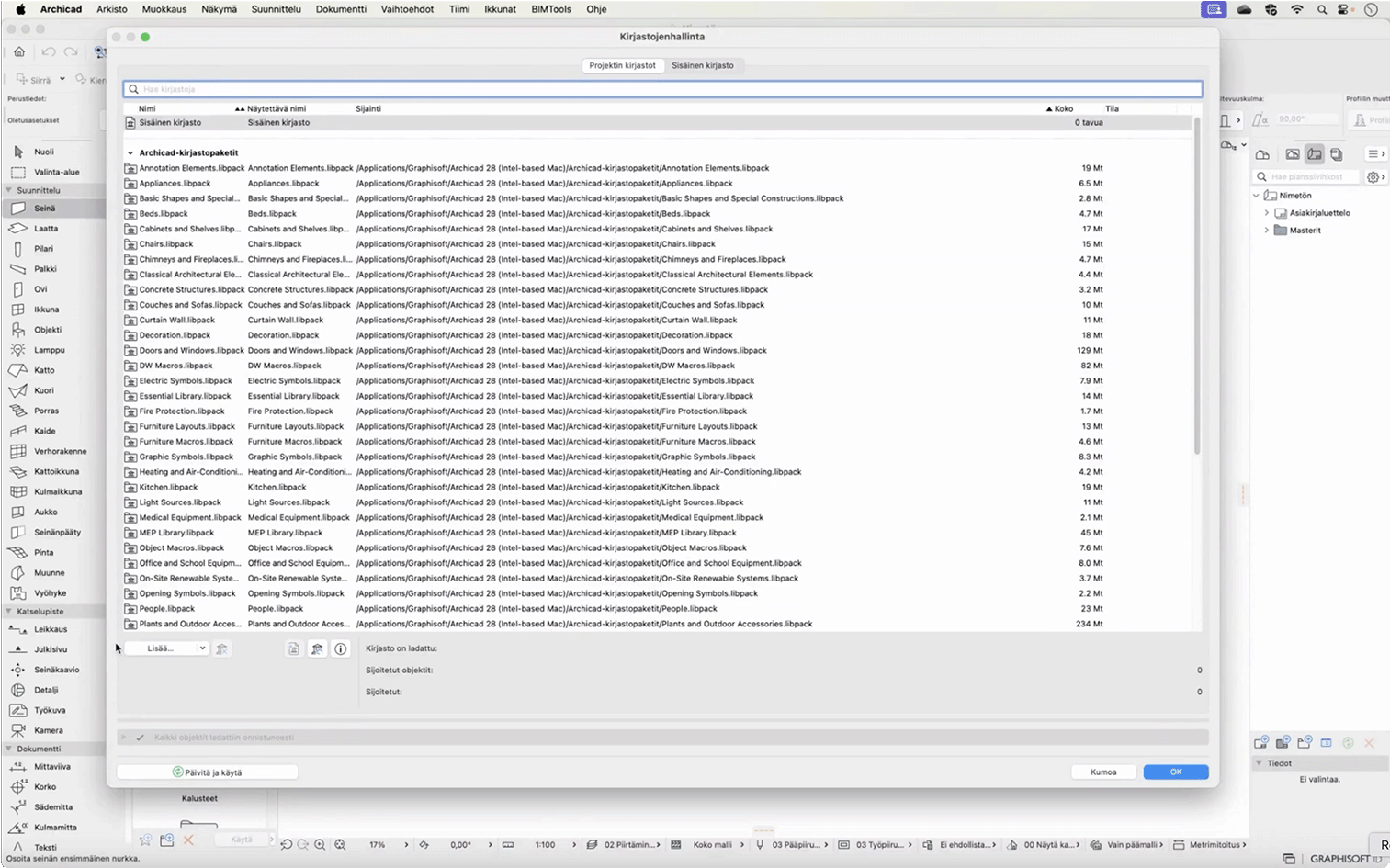This screenshot has width=1390, height=868.
Task: Open the Wi-Fi menu bar icon
Action: (x=1296, y=9)
